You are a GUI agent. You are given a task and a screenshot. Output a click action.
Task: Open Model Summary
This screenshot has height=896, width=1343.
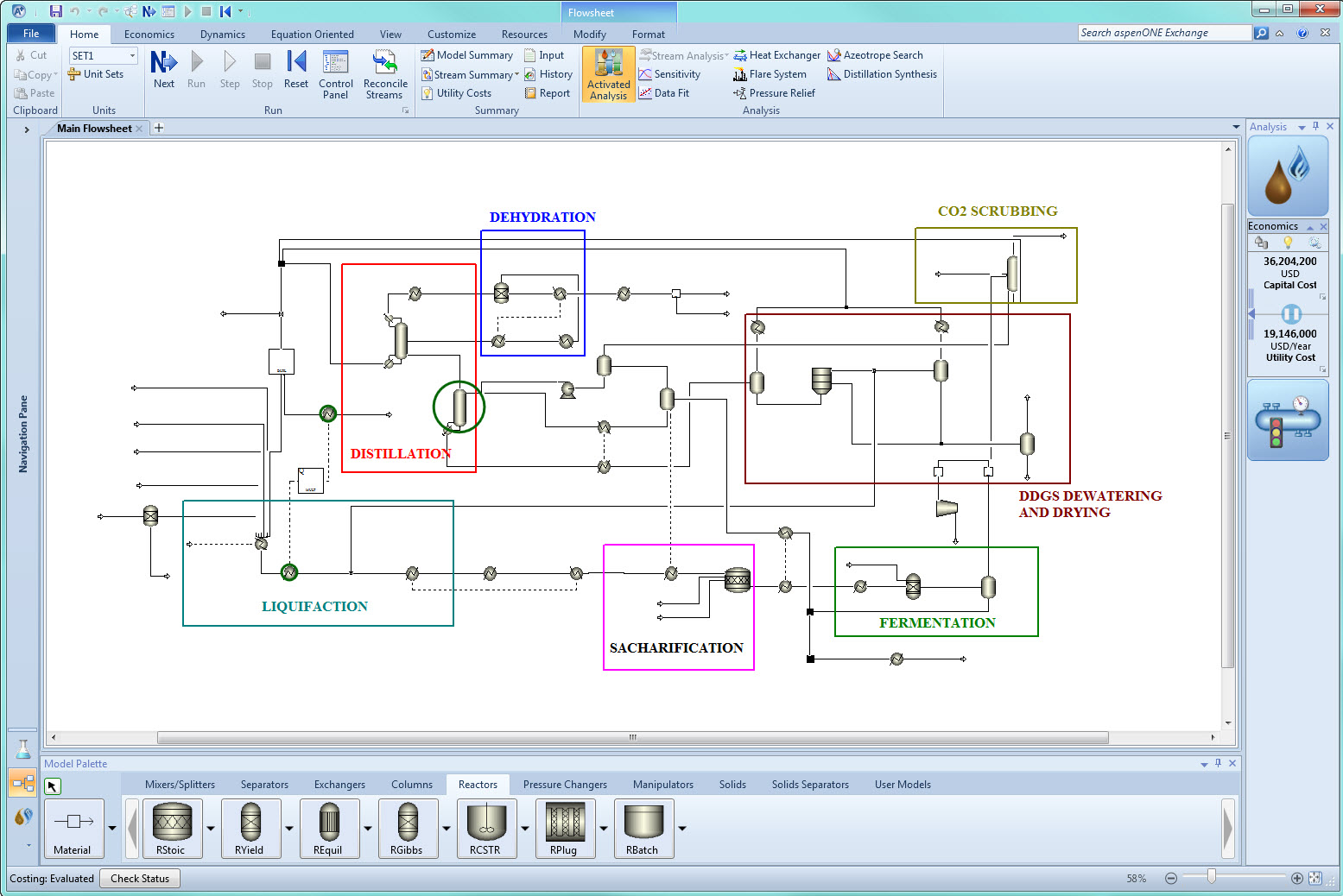click(x=466, y=55)
